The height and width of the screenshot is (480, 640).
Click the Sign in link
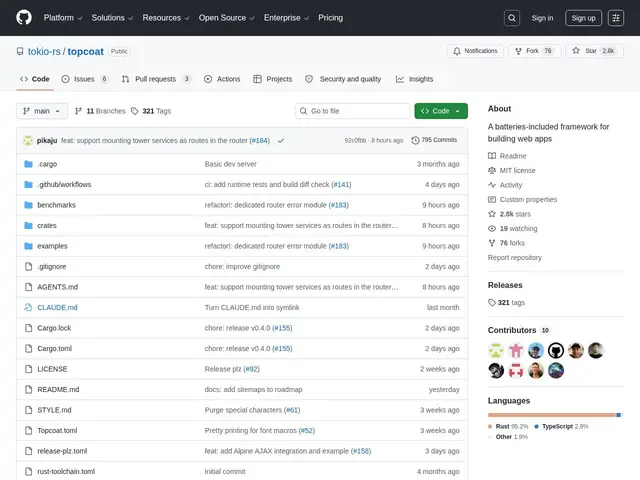tap(542, 18)
